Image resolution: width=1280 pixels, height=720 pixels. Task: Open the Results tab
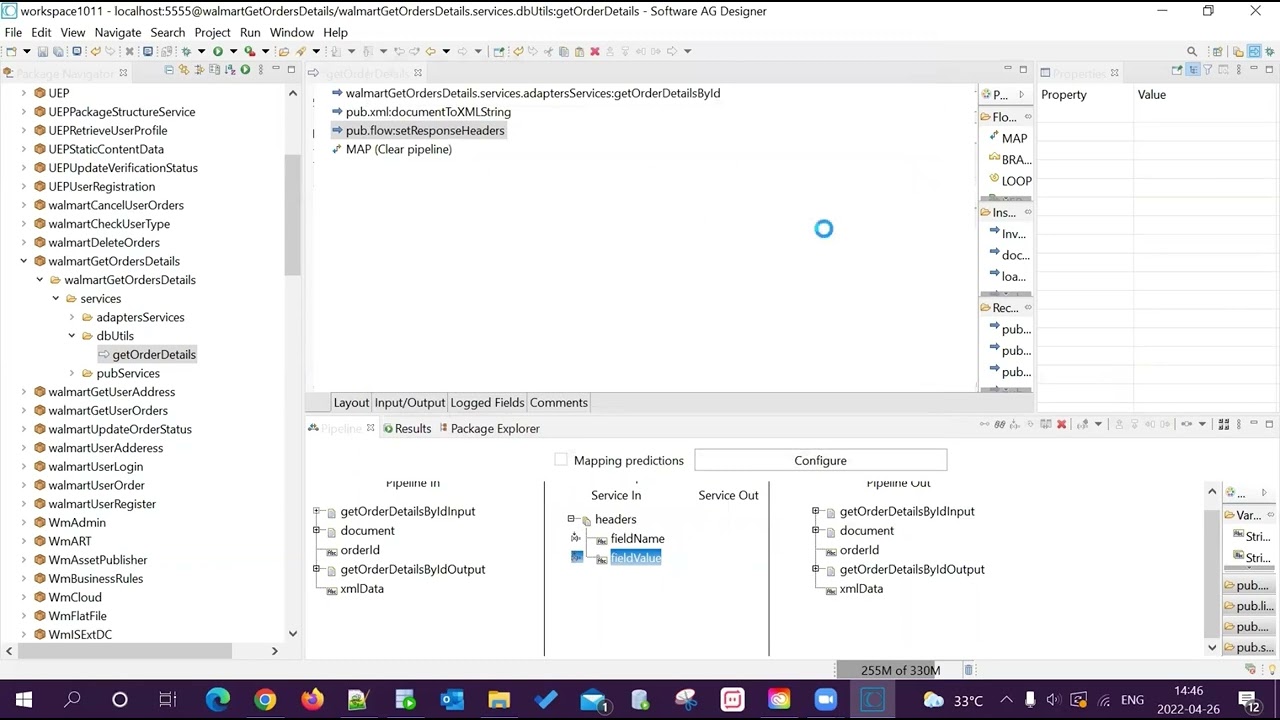(x=406, y=428)
